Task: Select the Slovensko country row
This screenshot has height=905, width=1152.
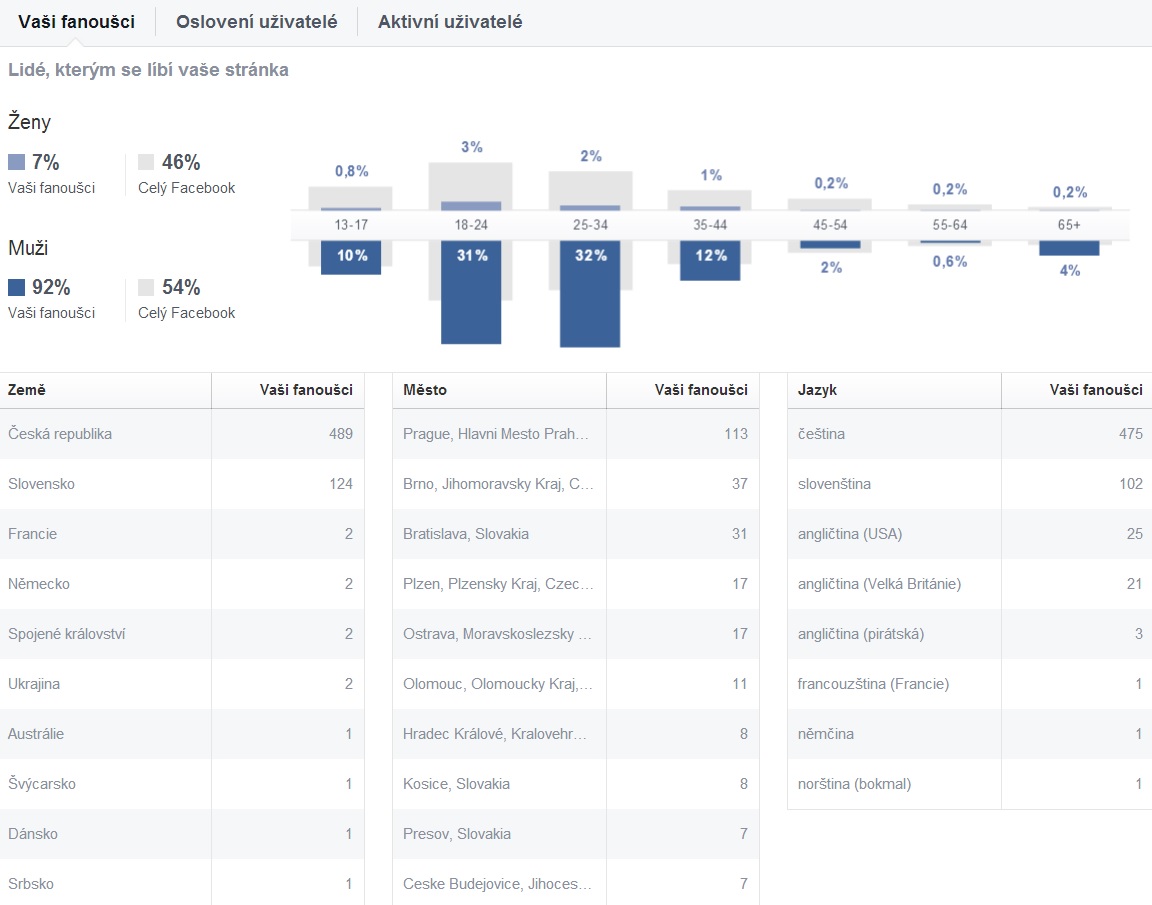Action: click(x=182, y=484)
